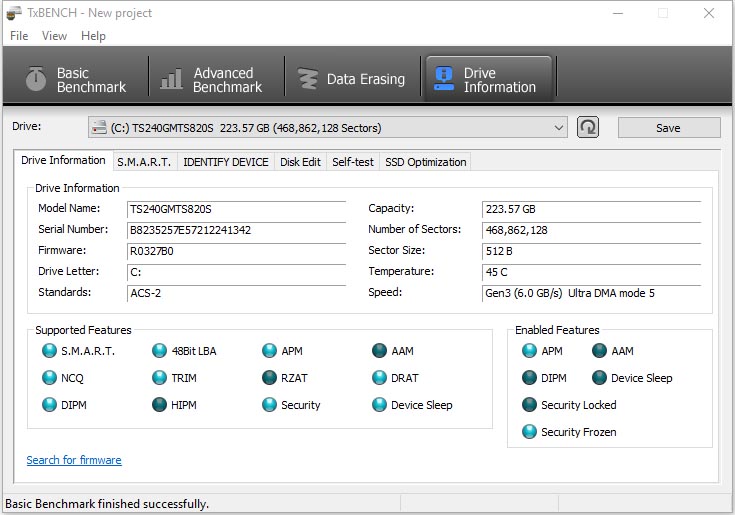Viewport: 735px width, 515px height.
Task: Click the TxBENCH app icon in title bar
Action: (x=14, y=13)
